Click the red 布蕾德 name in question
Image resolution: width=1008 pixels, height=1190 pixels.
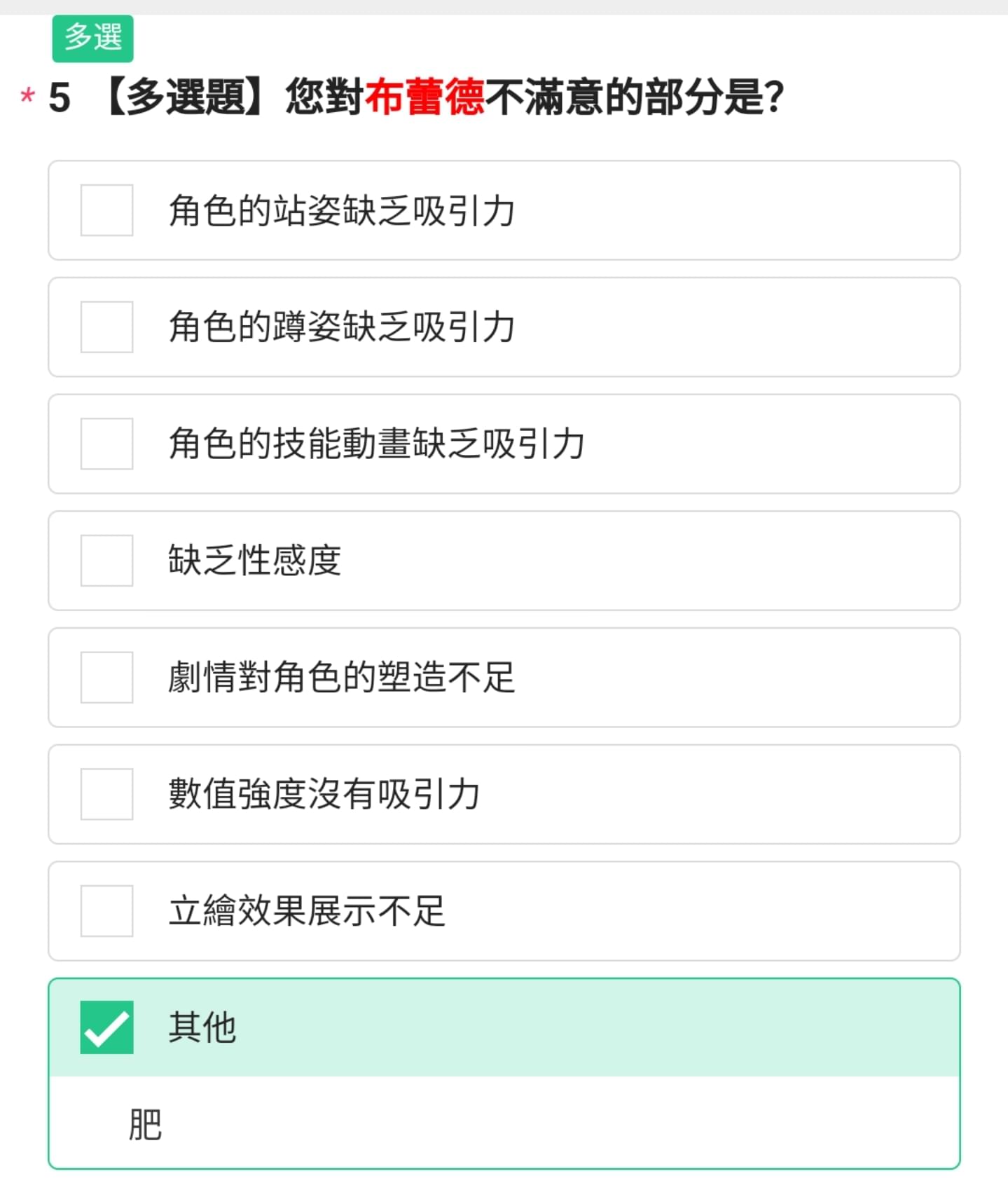[424, 97]
